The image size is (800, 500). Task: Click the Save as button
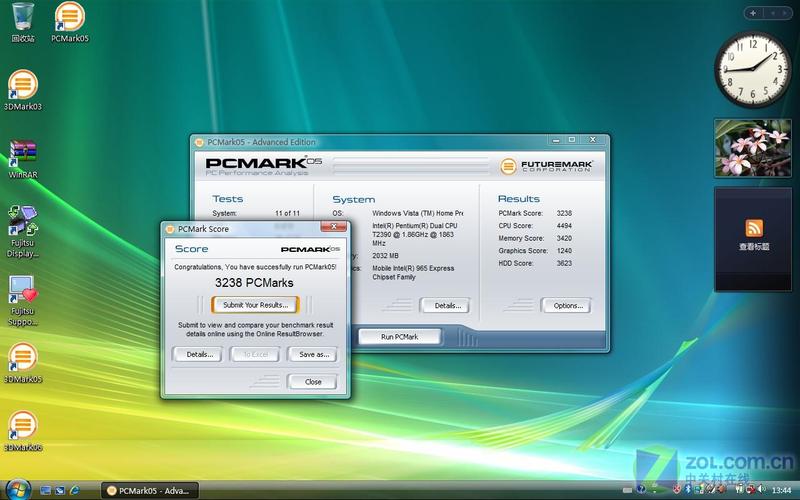[x=313, y=354]
